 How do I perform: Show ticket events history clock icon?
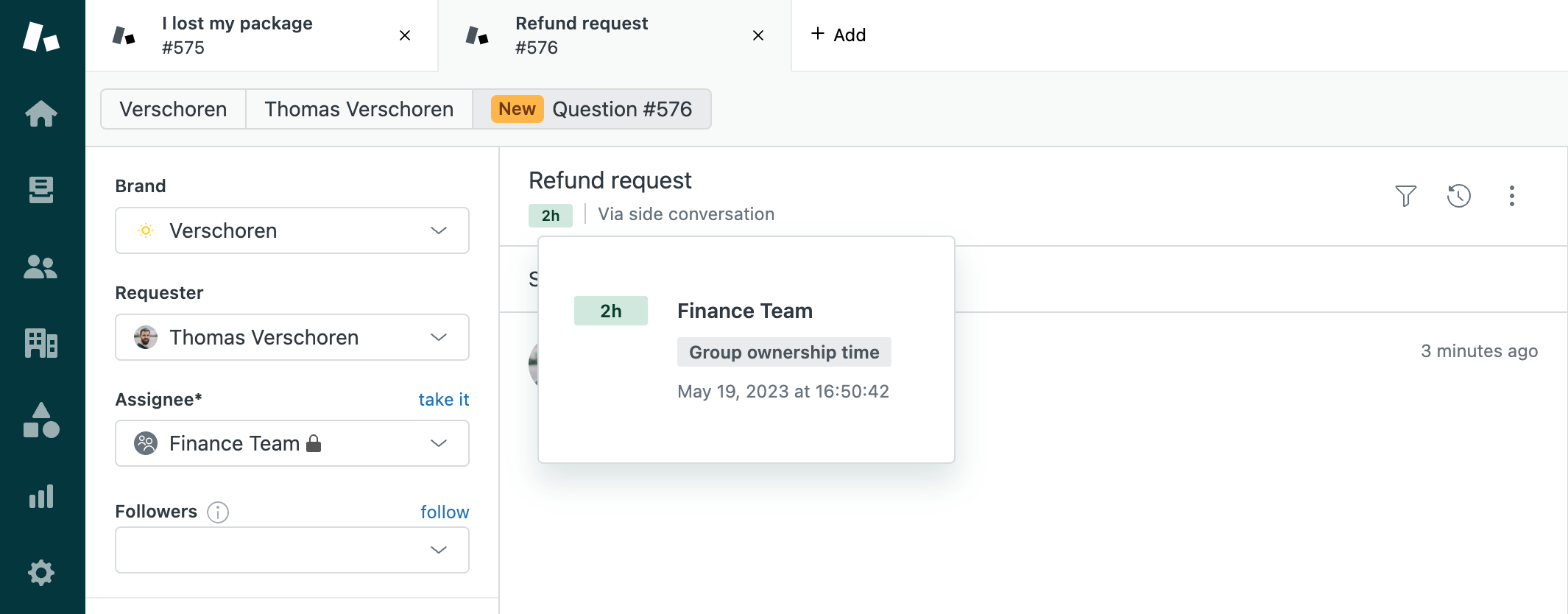pos(1458,196)
